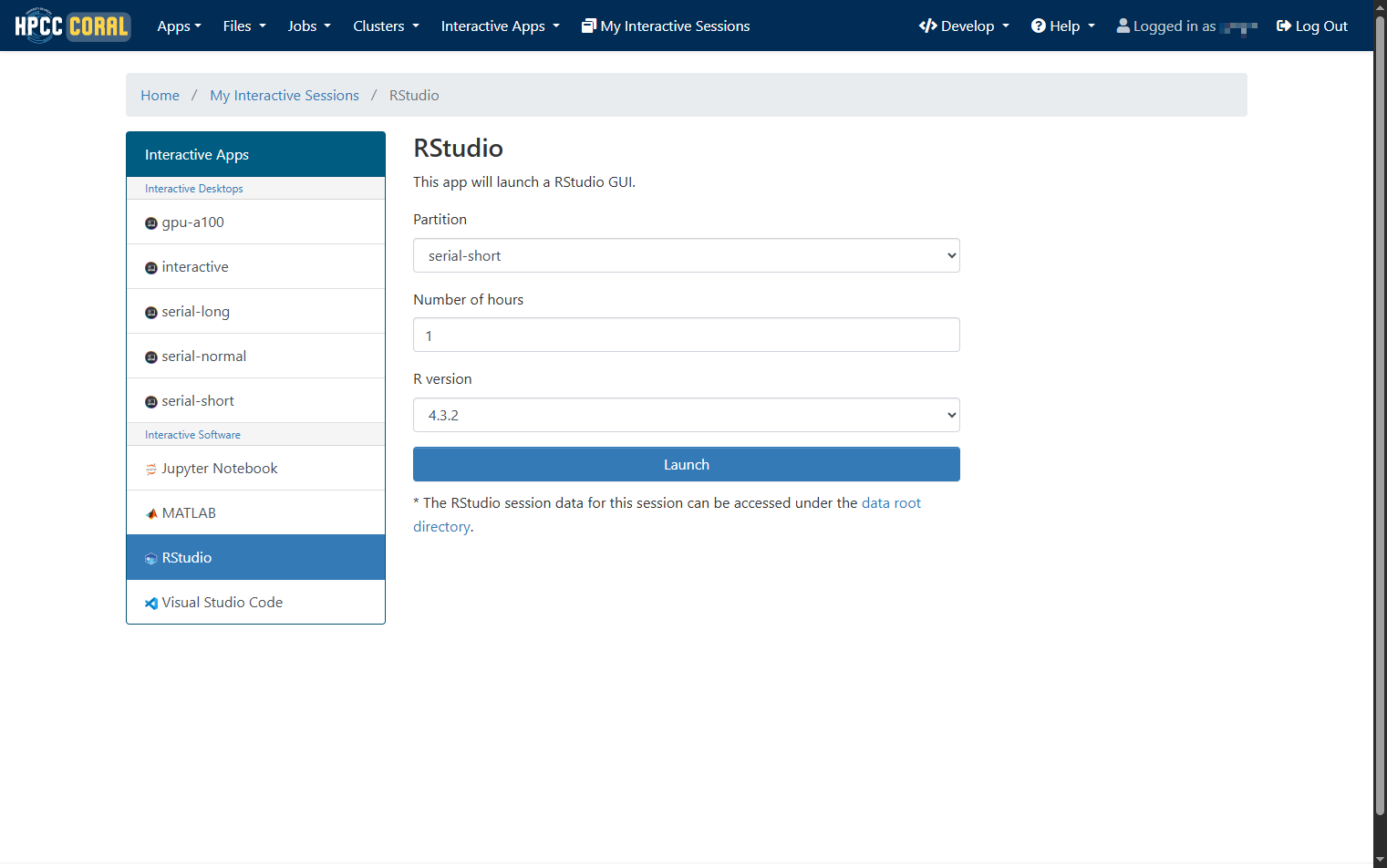Click the 'Interactive Software' section label
The width and height of the screenshot is (1387, 868).
coord(192,435)
